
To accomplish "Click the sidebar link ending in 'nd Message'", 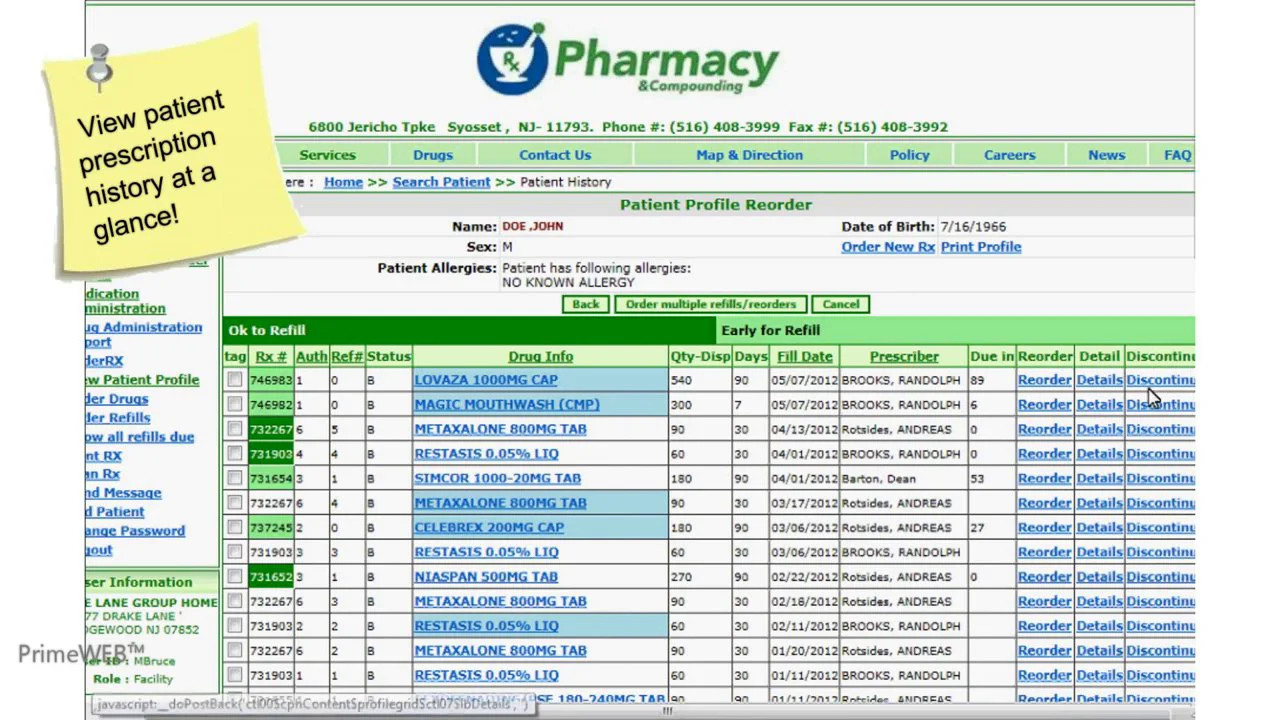I will pos(124,493).
